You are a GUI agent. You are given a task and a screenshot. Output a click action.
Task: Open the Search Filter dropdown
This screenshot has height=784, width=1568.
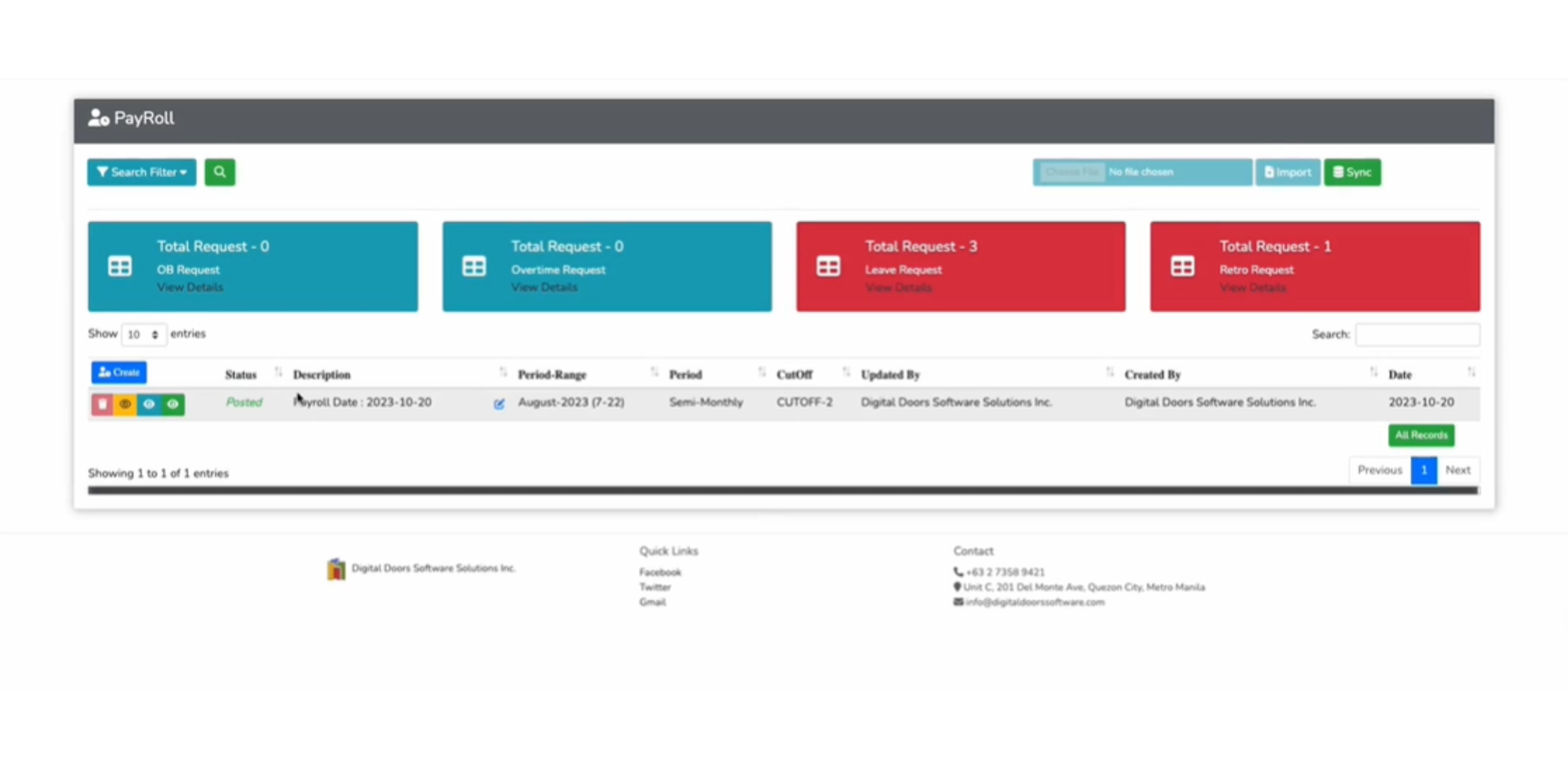[142, 172]
